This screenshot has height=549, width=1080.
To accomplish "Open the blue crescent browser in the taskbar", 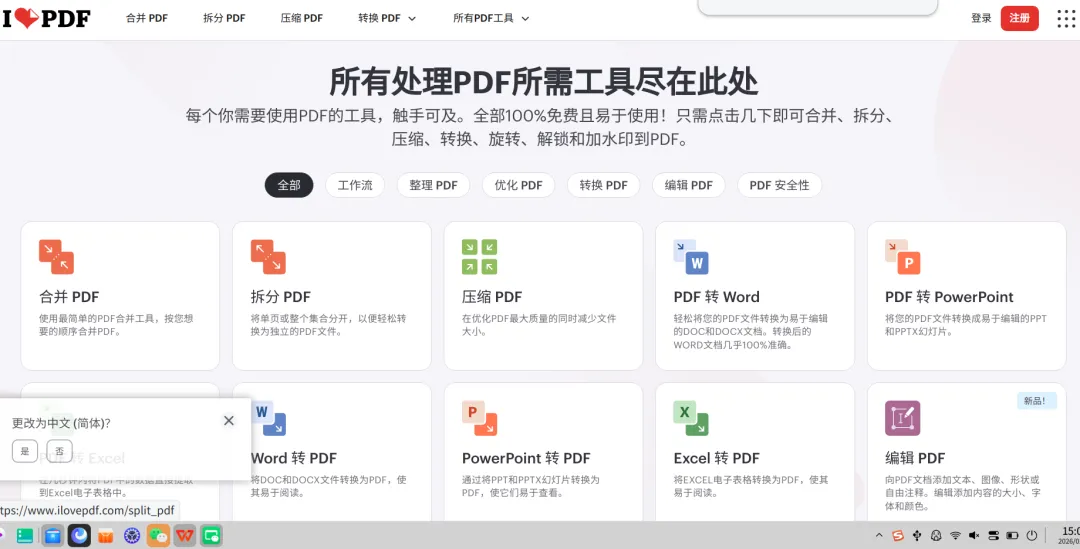I will click(x=79, y=535).
